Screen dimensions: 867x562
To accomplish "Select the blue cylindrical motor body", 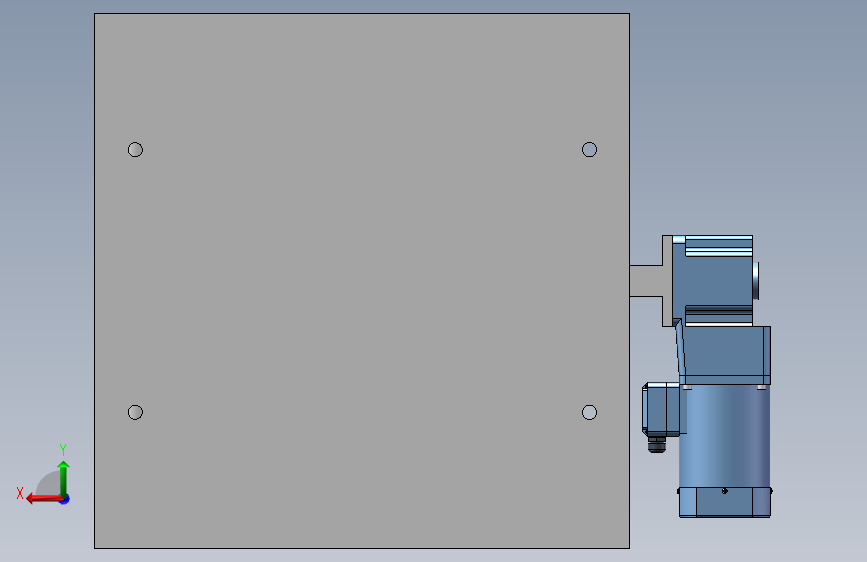I will coord(724,436).
